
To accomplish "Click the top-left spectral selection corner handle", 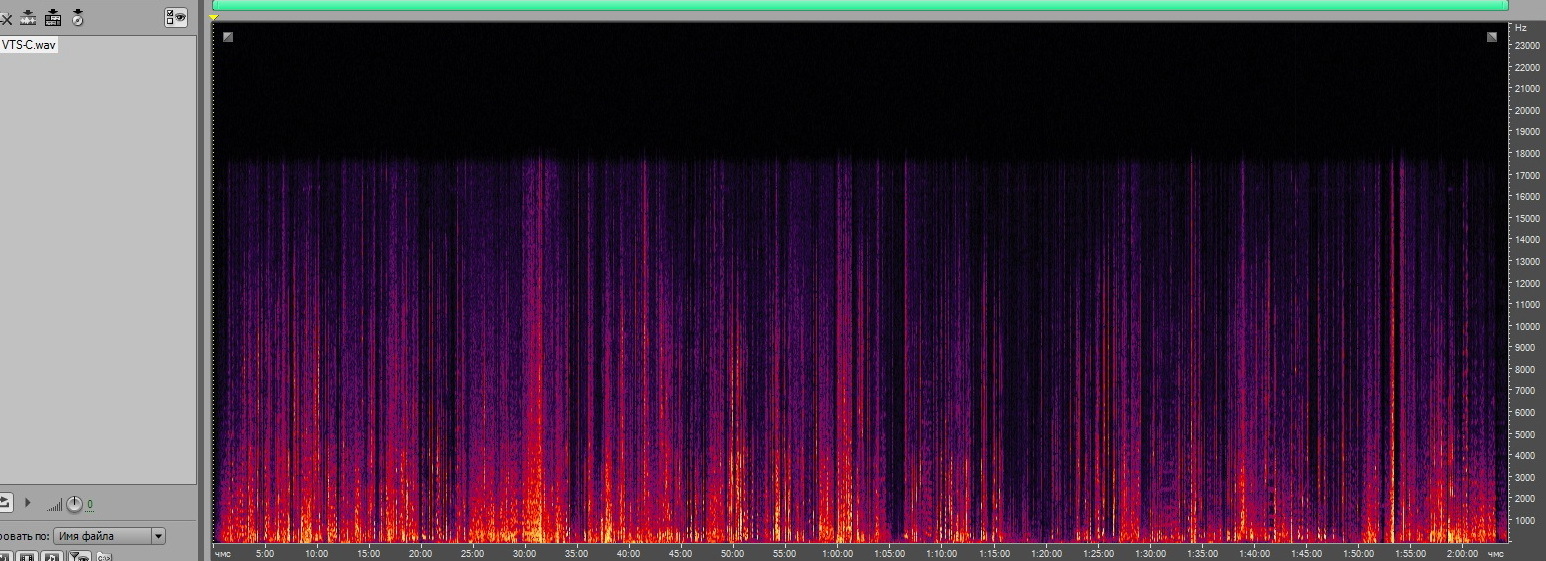I will click(x=228, y=37).
